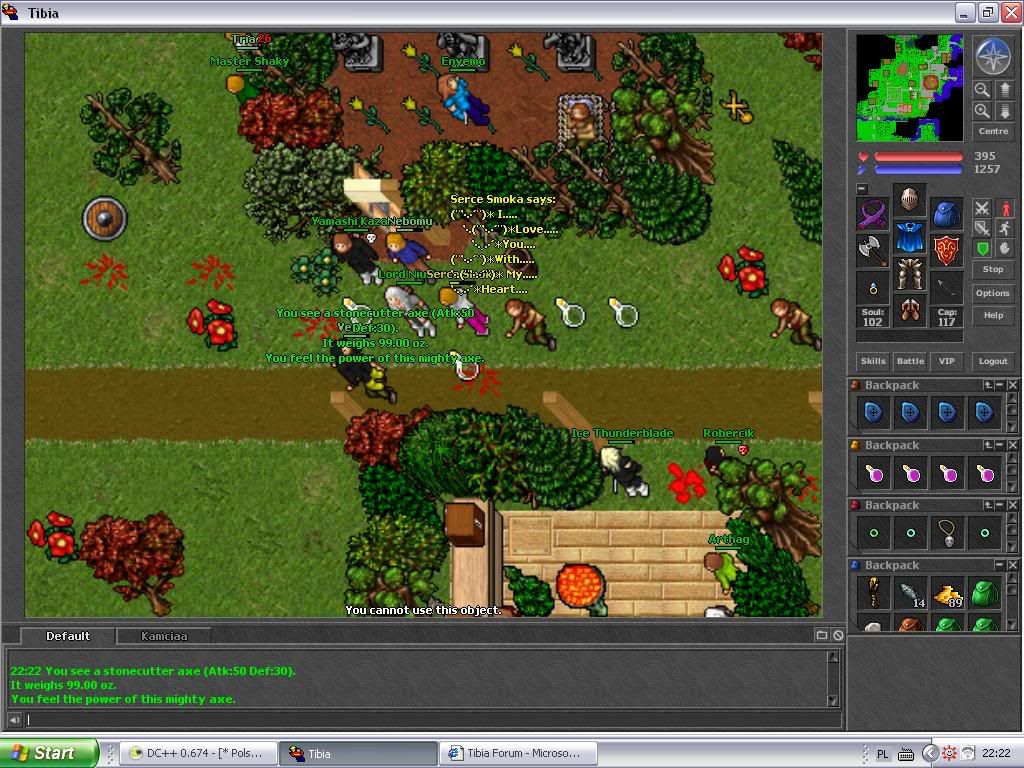
Task: Toggle chat volume speaker button
Action: pyautogui.click(x=14, y=720)
